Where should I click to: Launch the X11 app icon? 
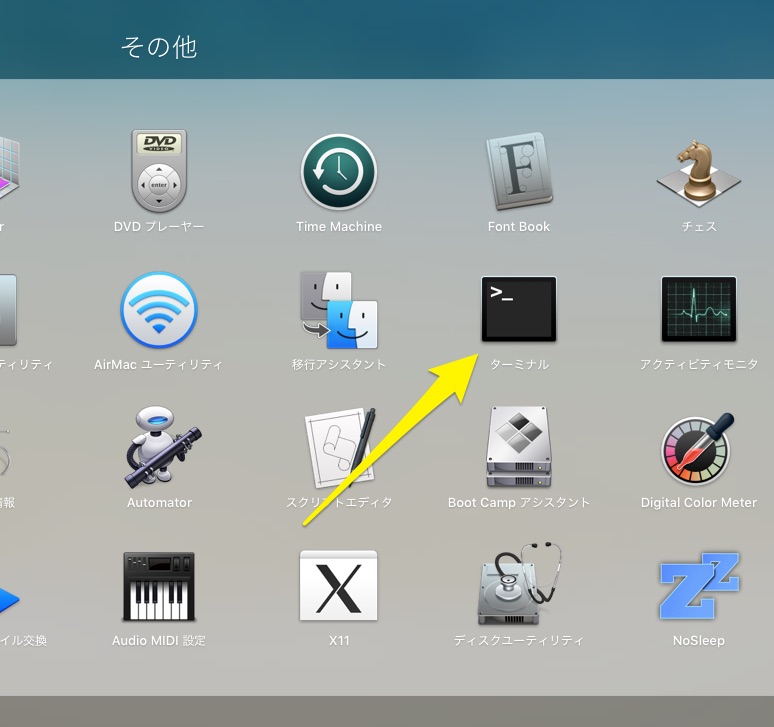point(339,585)
